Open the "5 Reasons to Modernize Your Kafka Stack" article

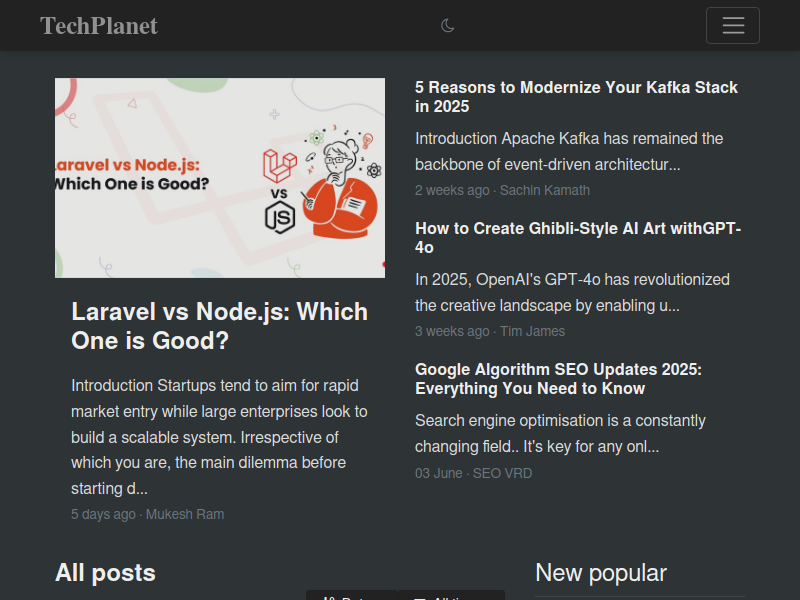coord(576,96)
